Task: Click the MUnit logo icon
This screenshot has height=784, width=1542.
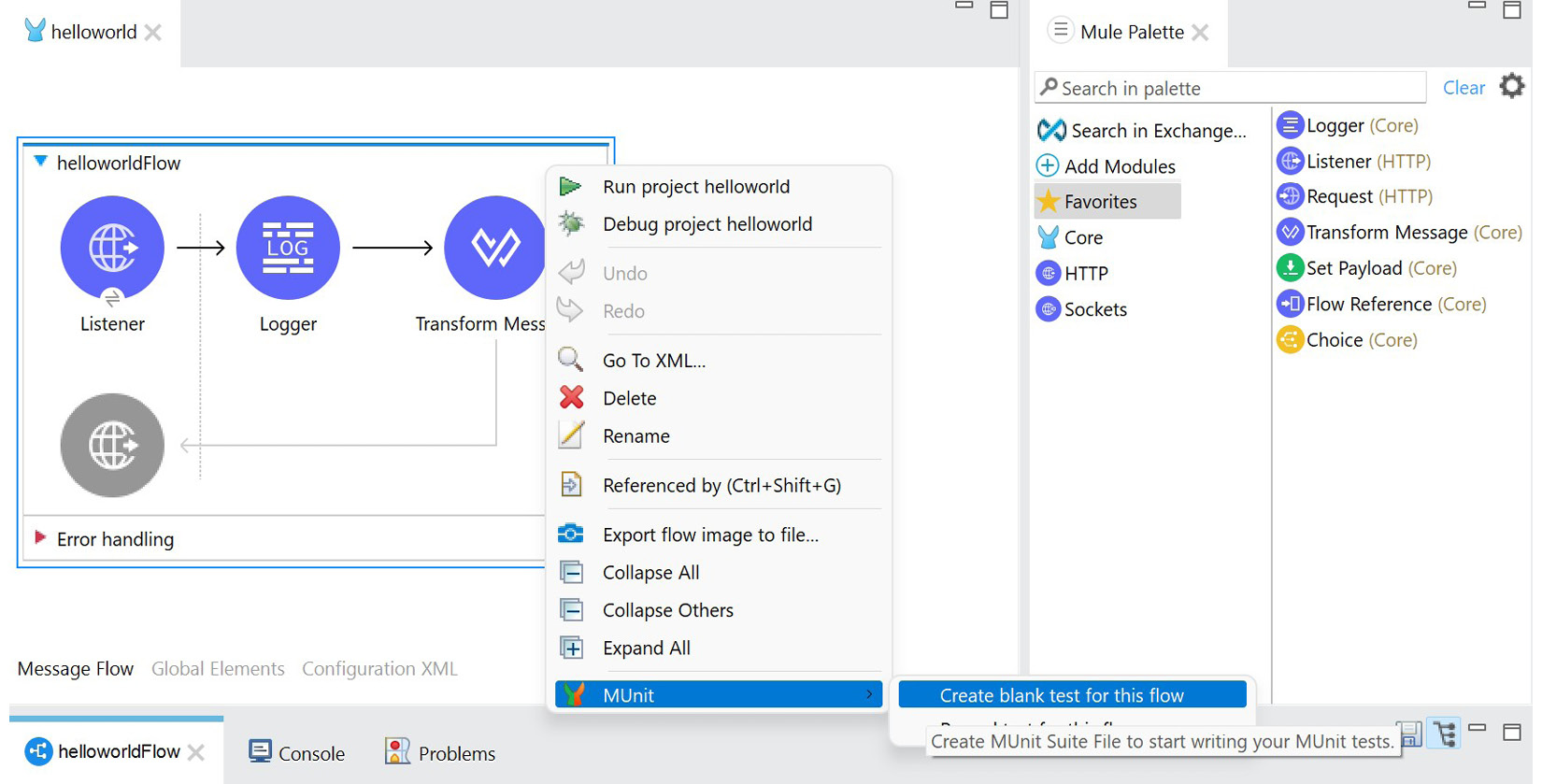Action: (574, 694)
